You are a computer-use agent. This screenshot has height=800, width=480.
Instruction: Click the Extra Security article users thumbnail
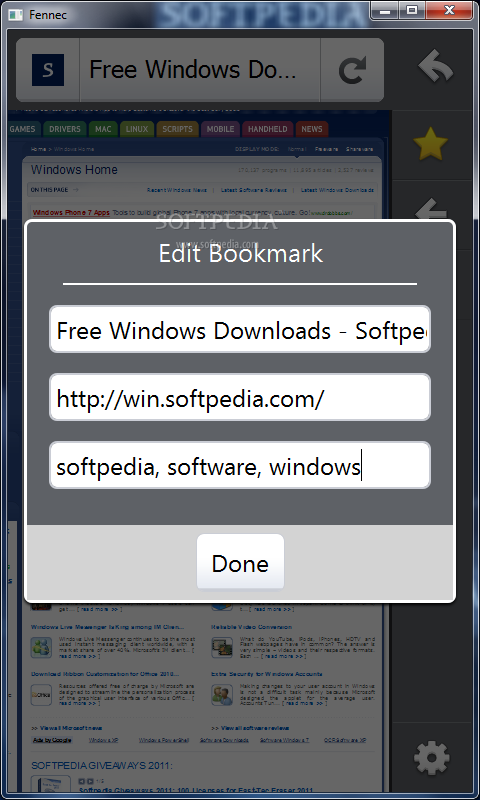[222, 694]
